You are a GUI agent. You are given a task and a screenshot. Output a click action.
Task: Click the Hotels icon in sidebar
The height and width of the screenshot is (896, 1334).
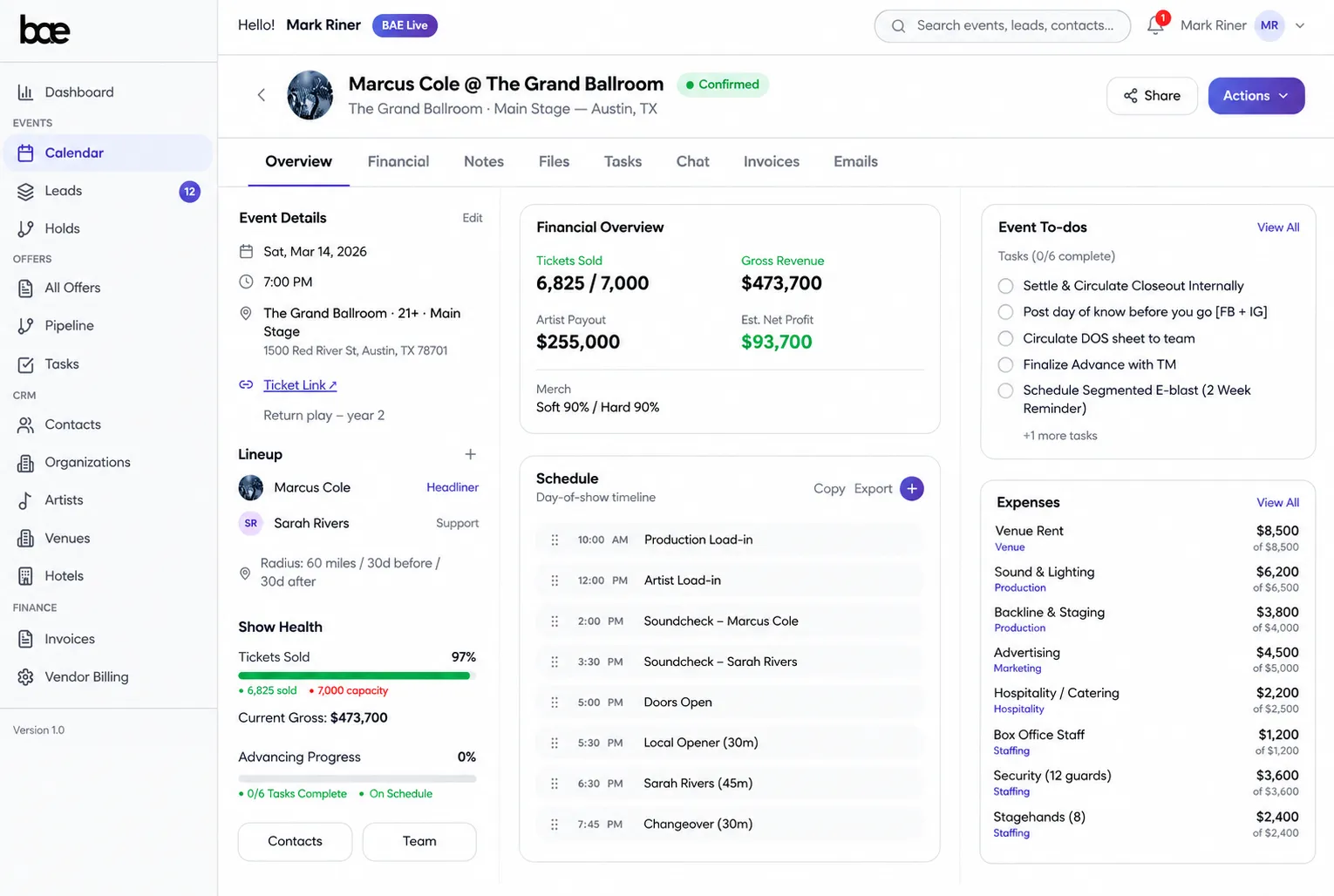point(25,576)
